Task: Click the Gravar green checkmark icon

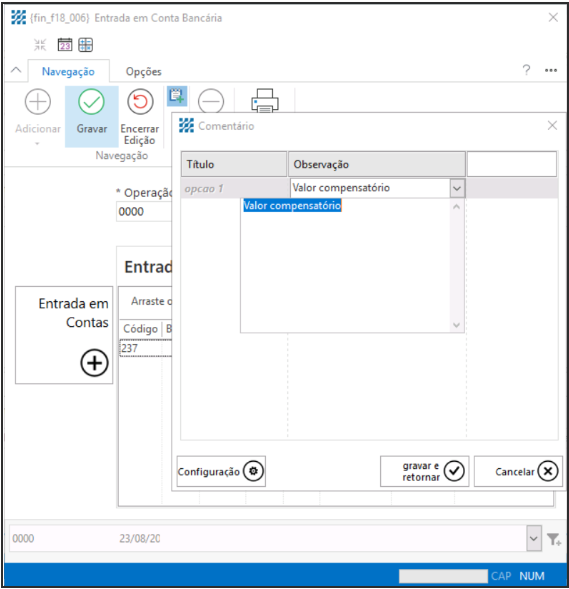Action: (x=91, y=102)
